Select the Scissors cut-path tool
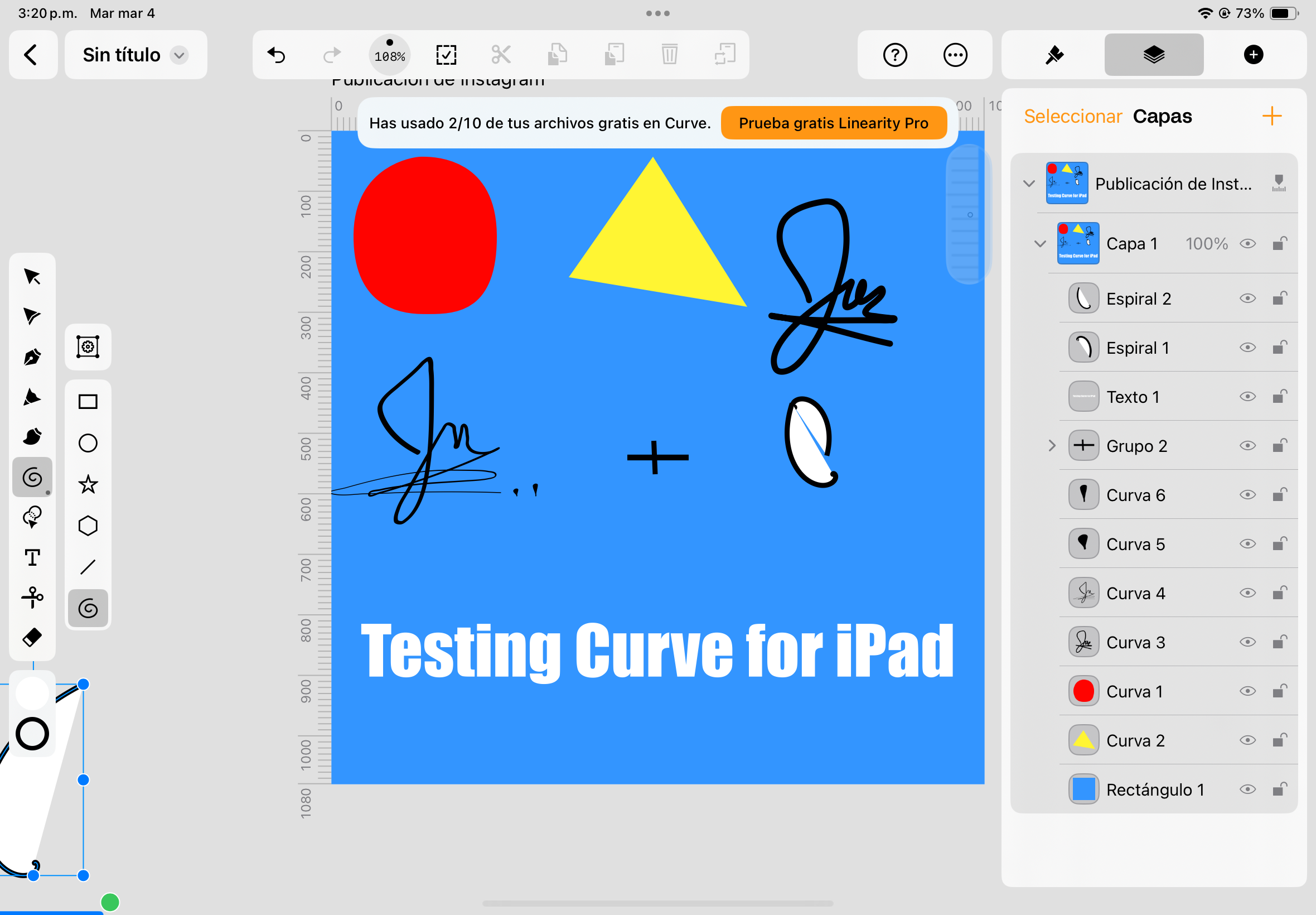 [32, 598]
